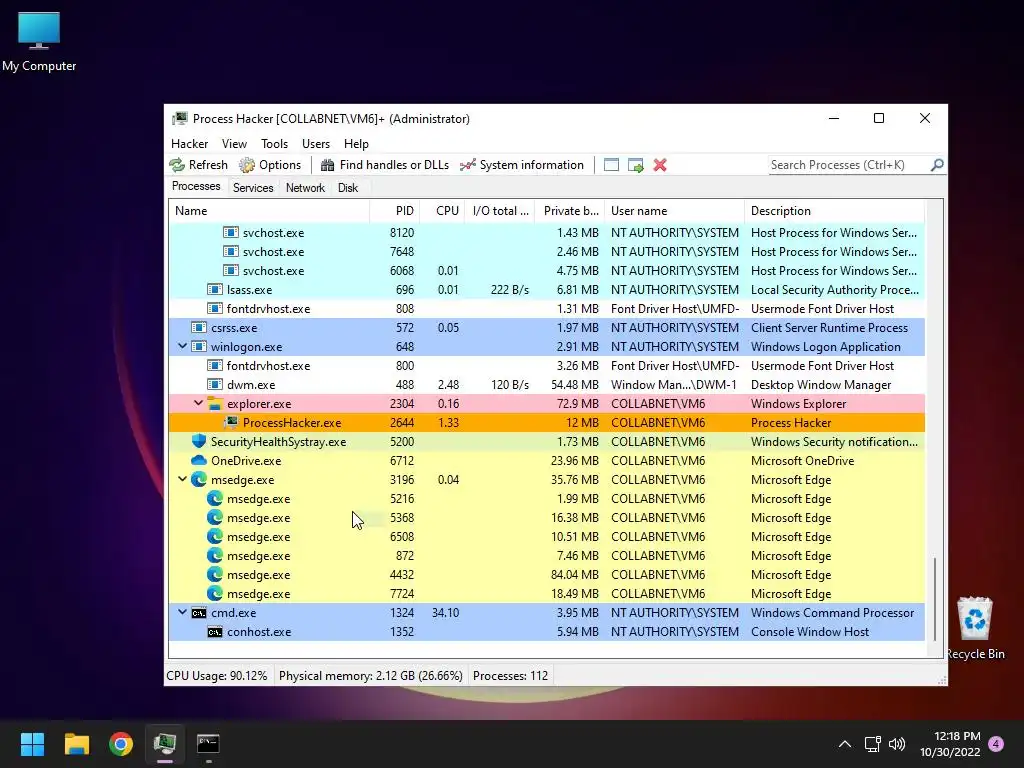Open the Help menu
1024x768 pixels.
356,144
